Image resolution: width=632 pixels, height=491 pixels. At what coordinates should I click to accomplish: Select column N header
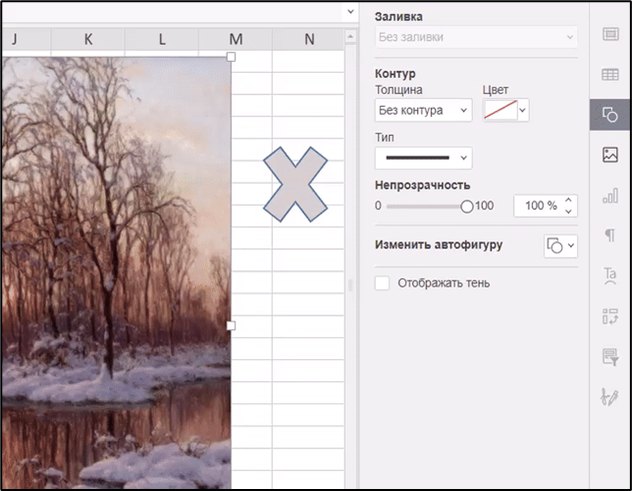308,39
